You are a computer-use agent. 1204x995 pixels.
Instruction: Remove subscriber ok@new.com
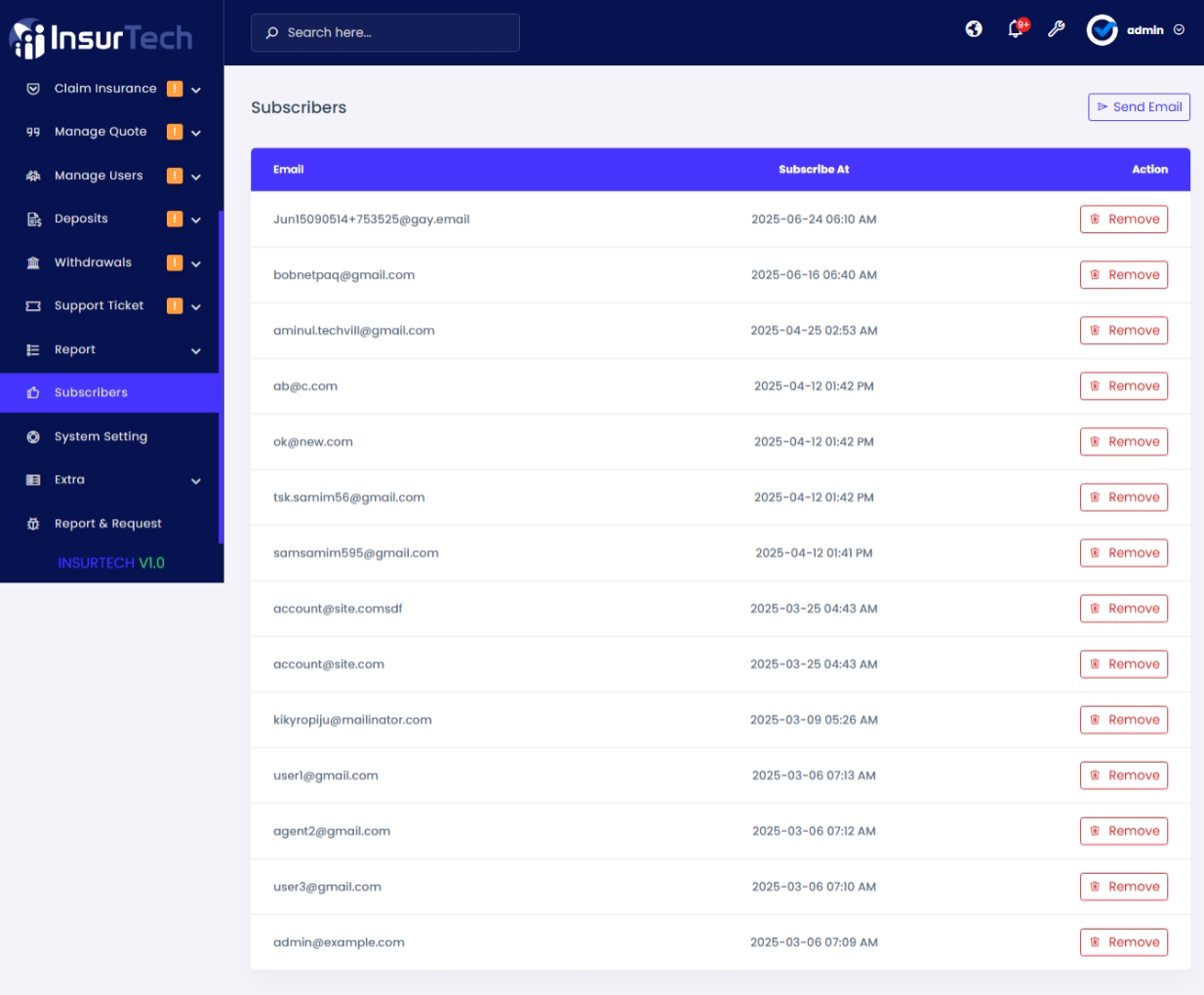click(x=1123, y=442)
